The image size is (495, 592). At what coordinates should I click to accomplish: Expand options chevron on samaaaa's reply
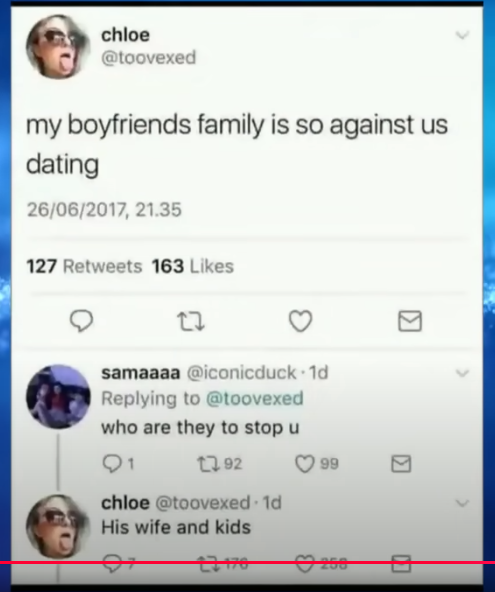462,373
